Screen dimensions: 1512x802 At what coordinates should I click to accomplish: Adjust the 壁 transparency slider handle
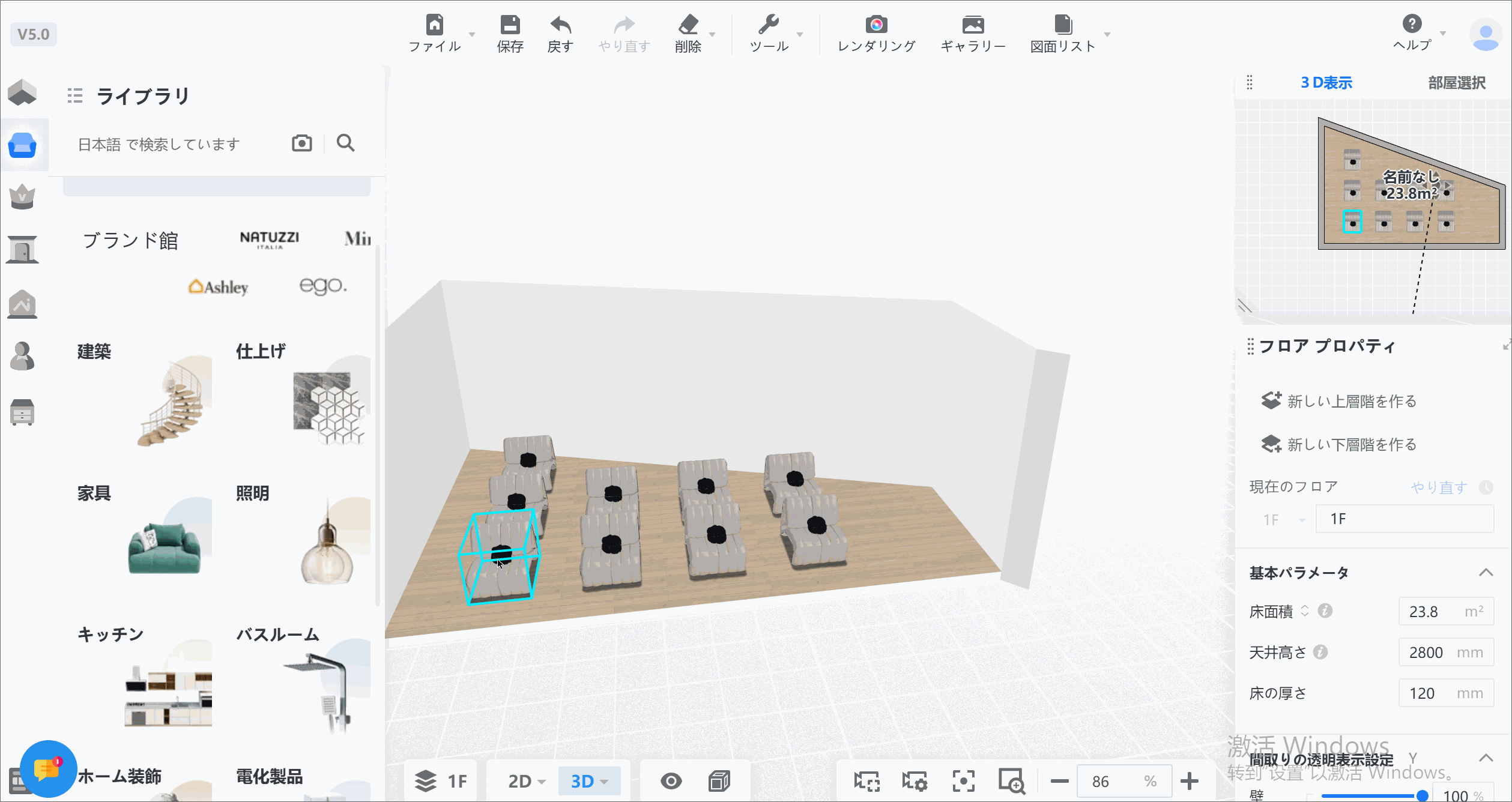pos(1423,796)
